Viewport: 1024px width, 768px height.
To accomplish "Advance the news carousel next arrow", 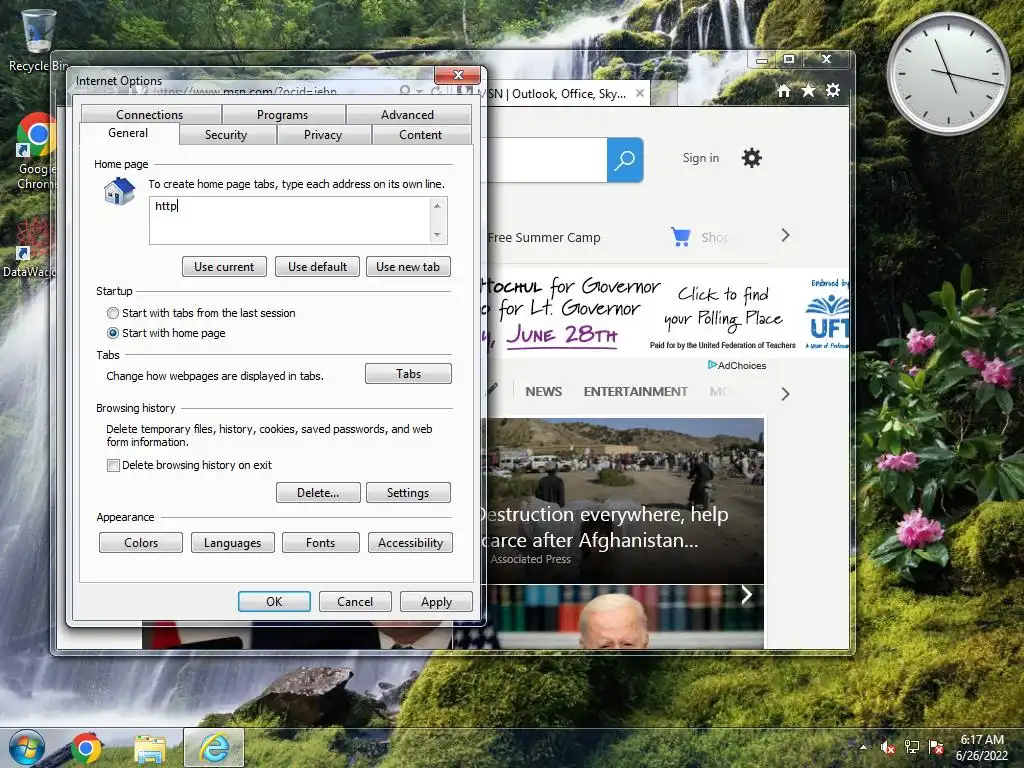I will 746,594.
